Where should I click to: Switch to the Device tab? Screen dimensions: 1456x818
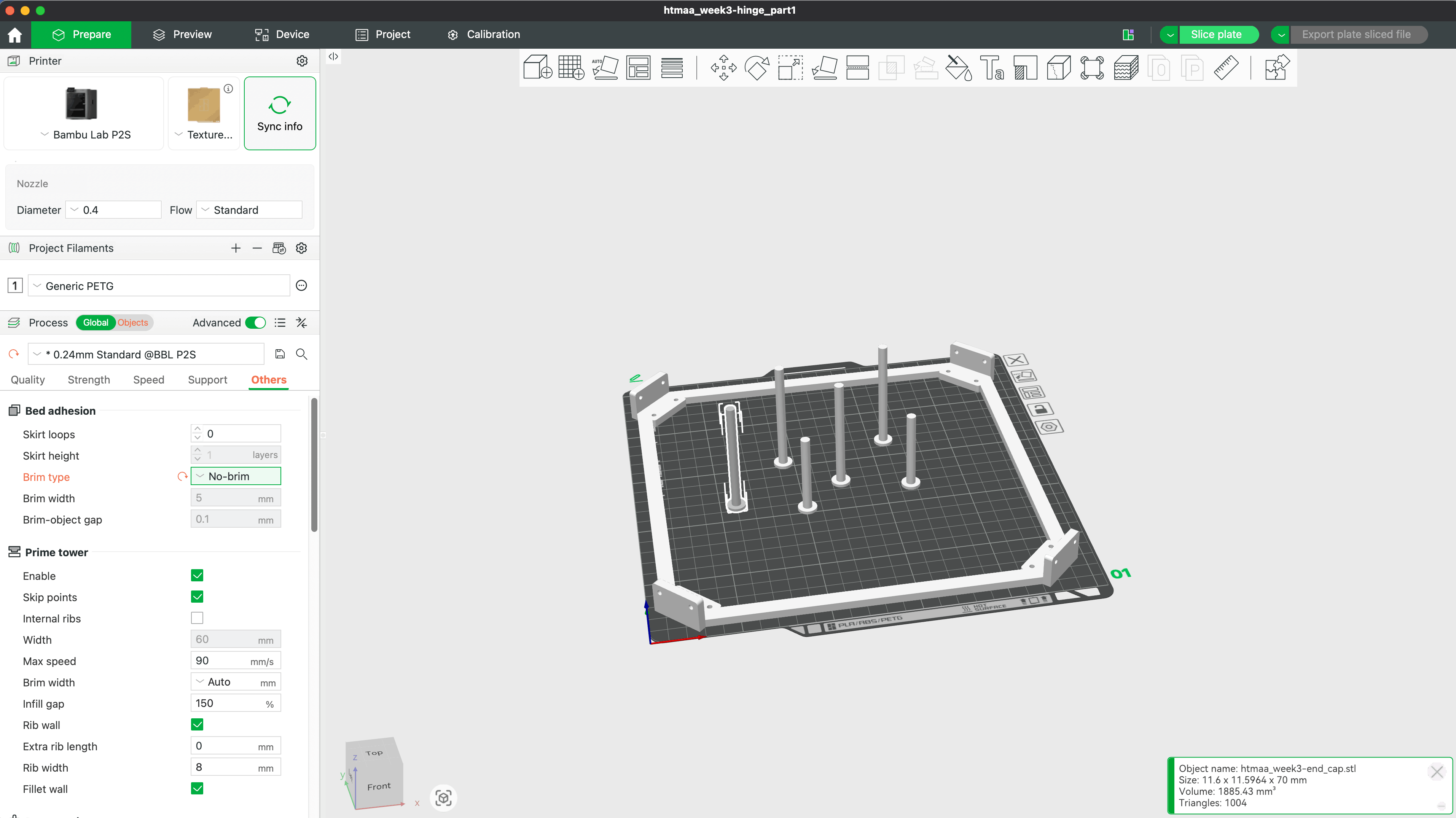point(282,35)
